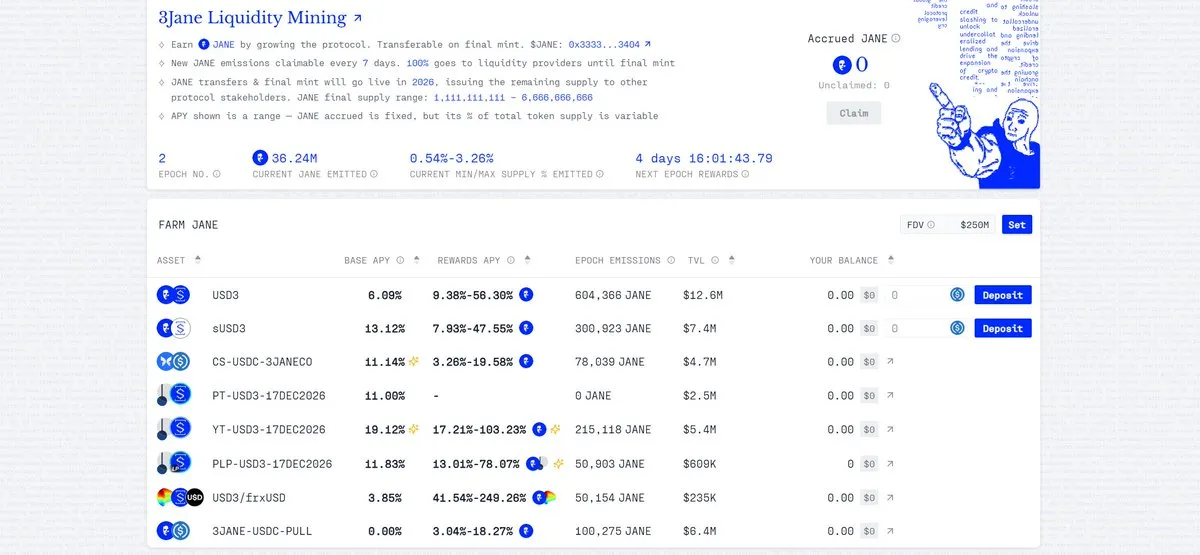
Task: Click the JANE reward icon beside 9.38%-56.30%
Action: pos(526,295)
